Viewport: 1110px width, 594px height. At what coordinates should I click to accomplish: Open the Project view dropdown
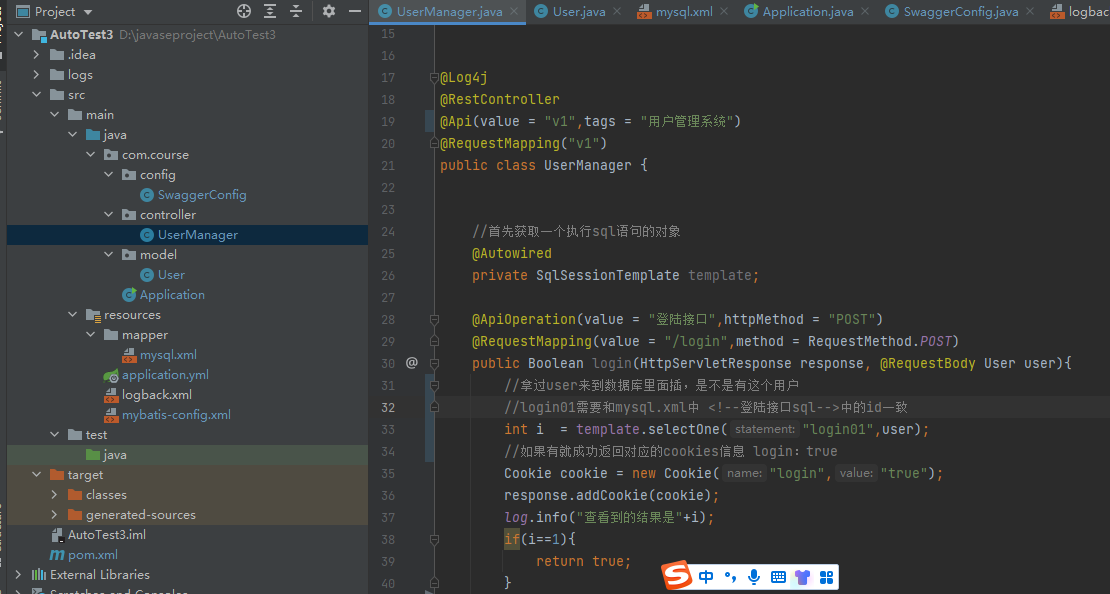[x=88, y=12]
